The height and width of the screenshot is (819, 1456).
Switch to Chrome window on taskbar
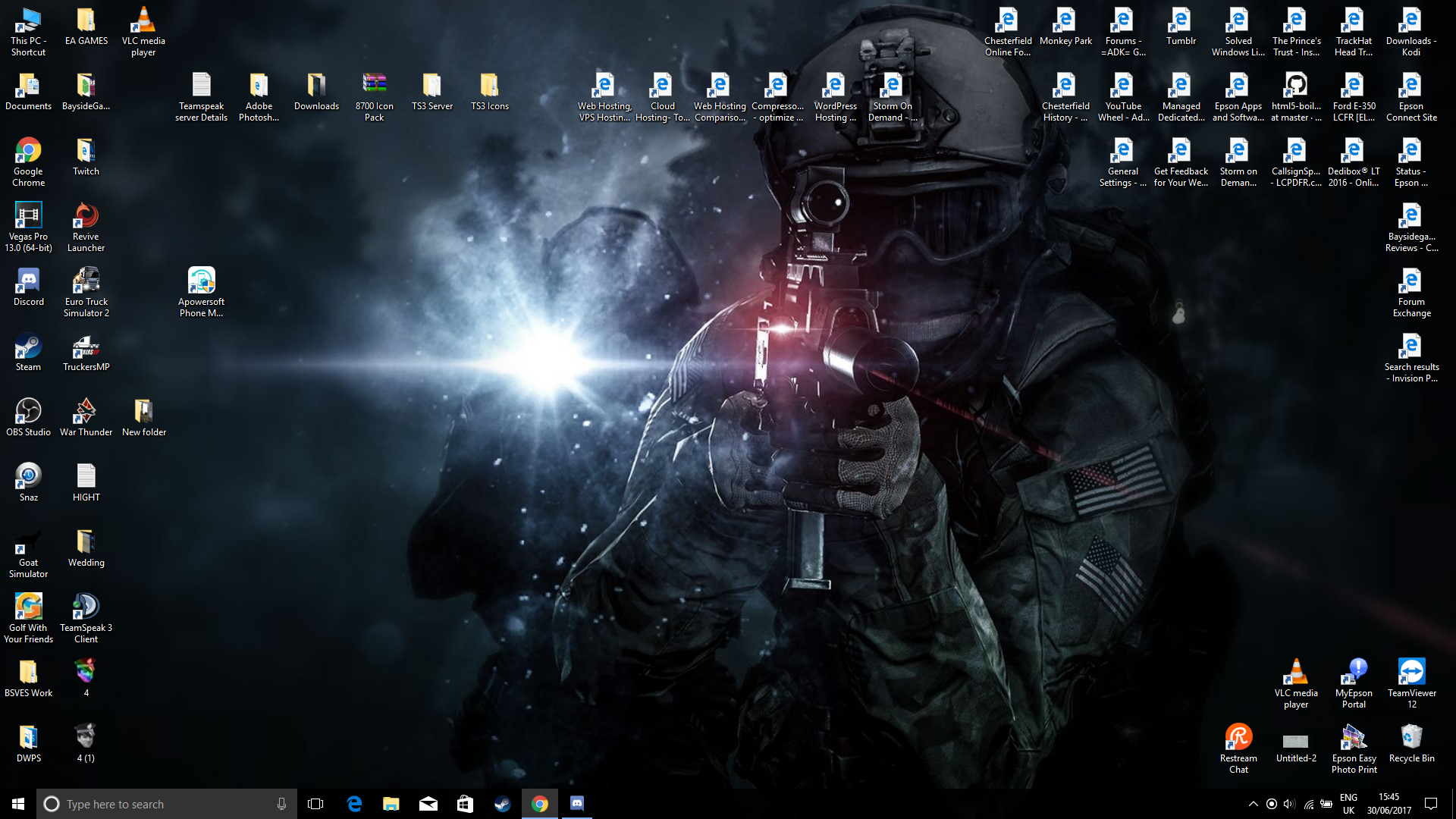(539, 804)
